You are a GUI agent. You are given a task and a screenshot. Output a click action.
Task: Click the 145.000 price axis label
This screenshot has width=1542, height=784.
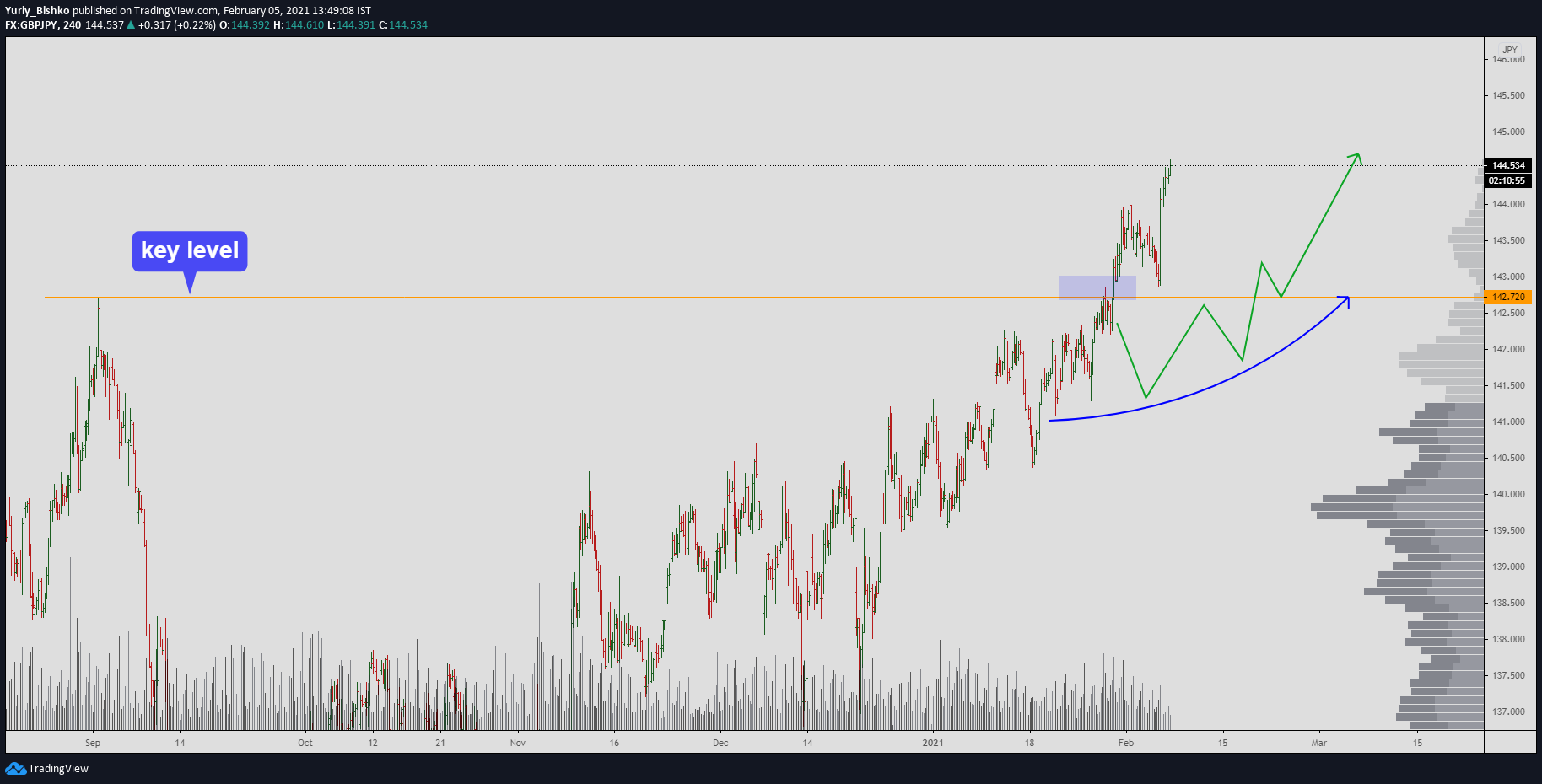pos(1508,132)
